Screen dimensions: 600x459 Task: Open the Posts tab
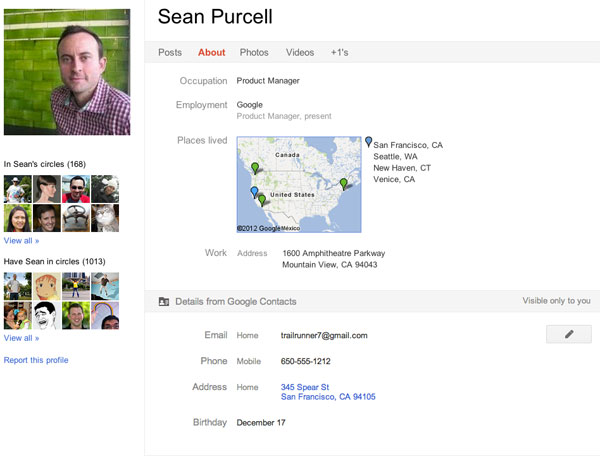pos(170,52)
